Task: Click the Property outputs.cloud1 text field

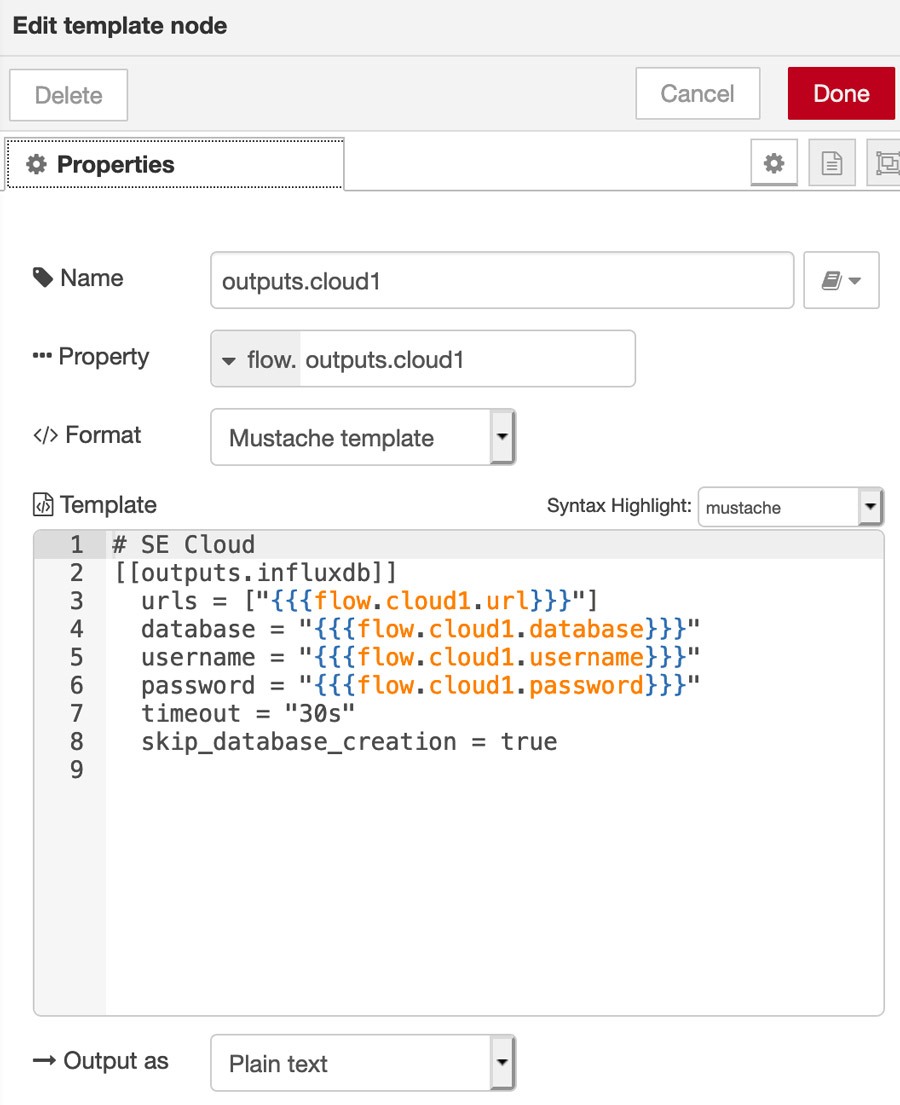Action: 466,360
